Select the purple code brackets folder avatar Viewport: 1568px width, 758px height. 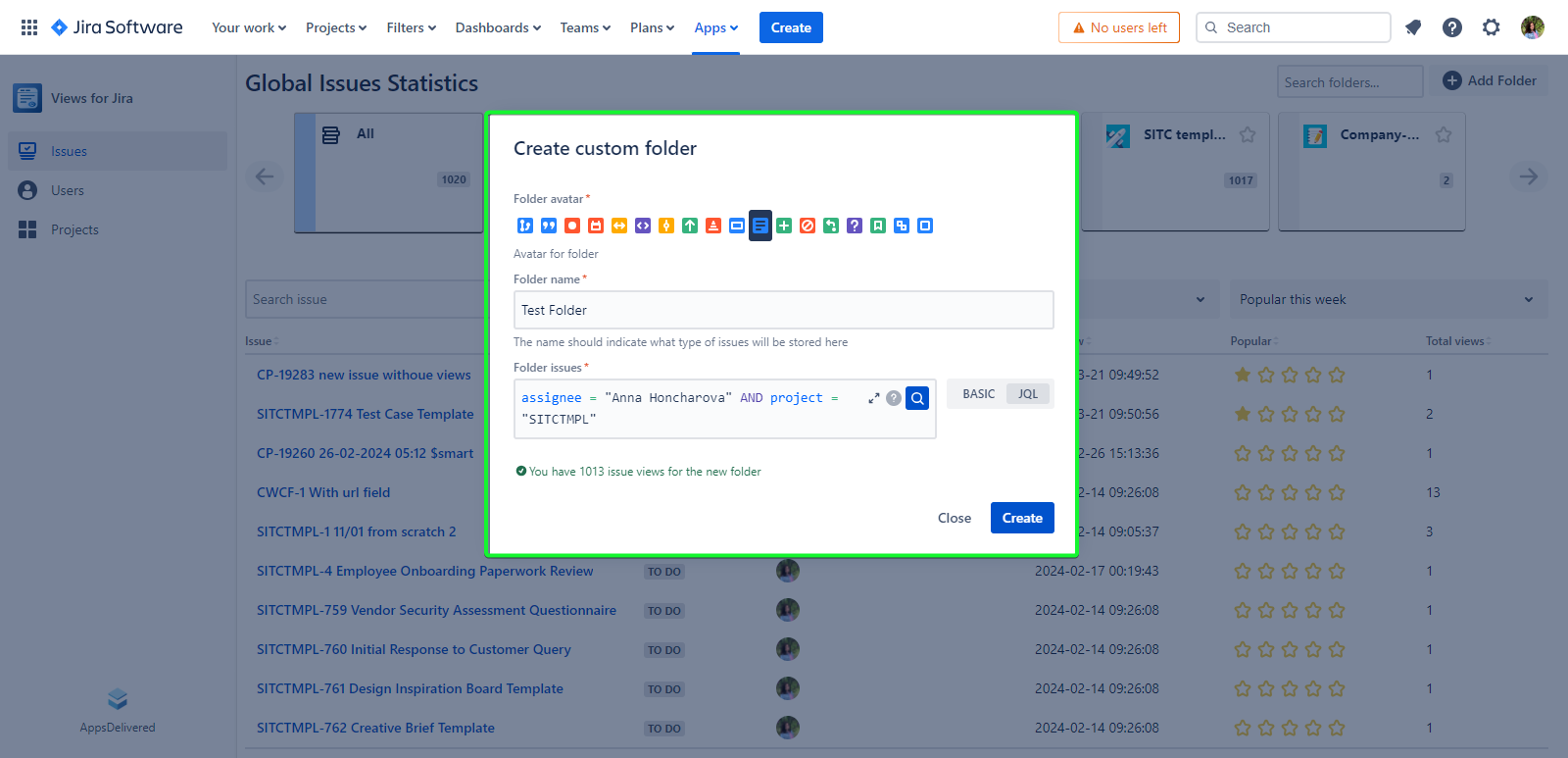(643, 226)
